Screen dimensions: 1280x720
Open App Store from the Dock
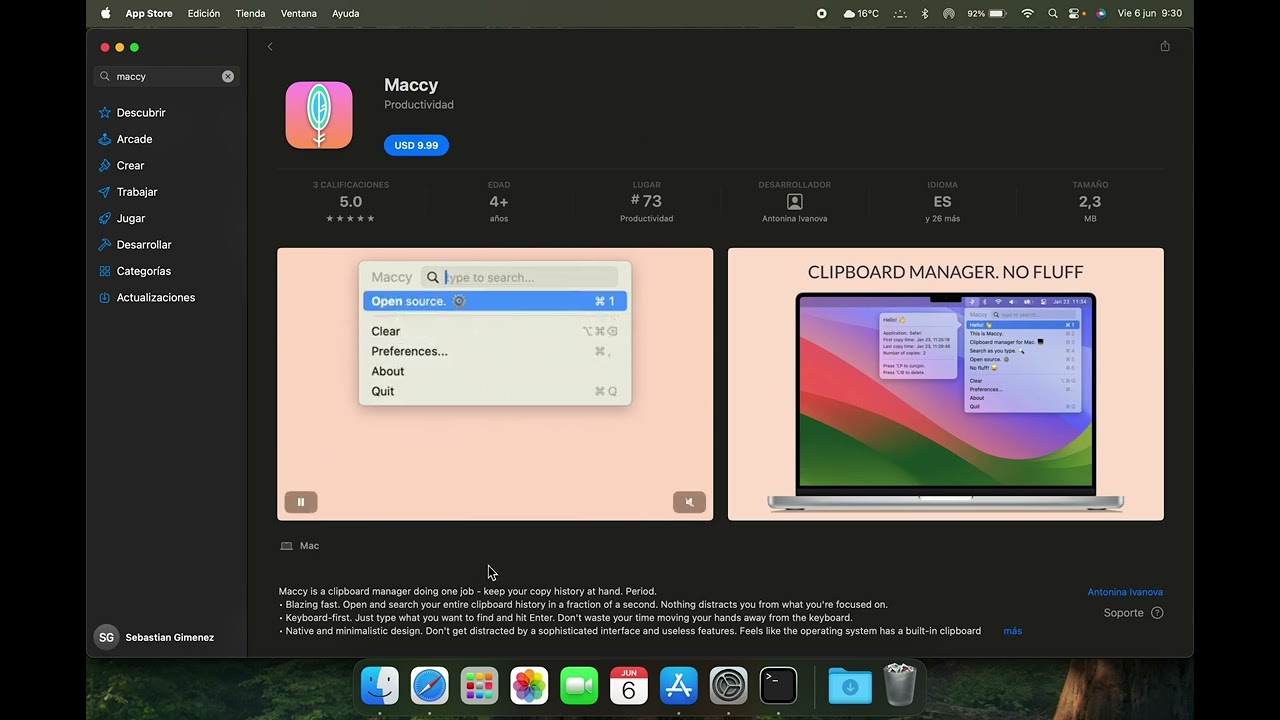pyautogui.click(x=679, y=686)
